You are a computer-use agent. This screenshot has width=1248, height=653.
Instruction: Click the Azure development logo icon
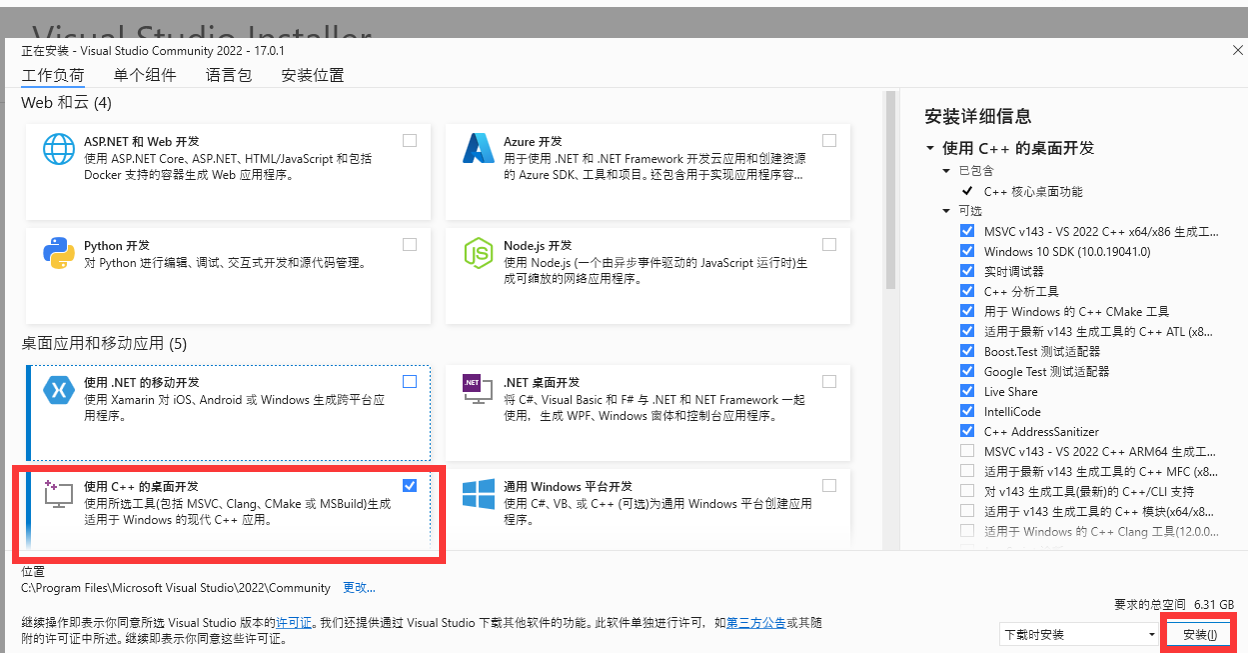click(478, 149)
